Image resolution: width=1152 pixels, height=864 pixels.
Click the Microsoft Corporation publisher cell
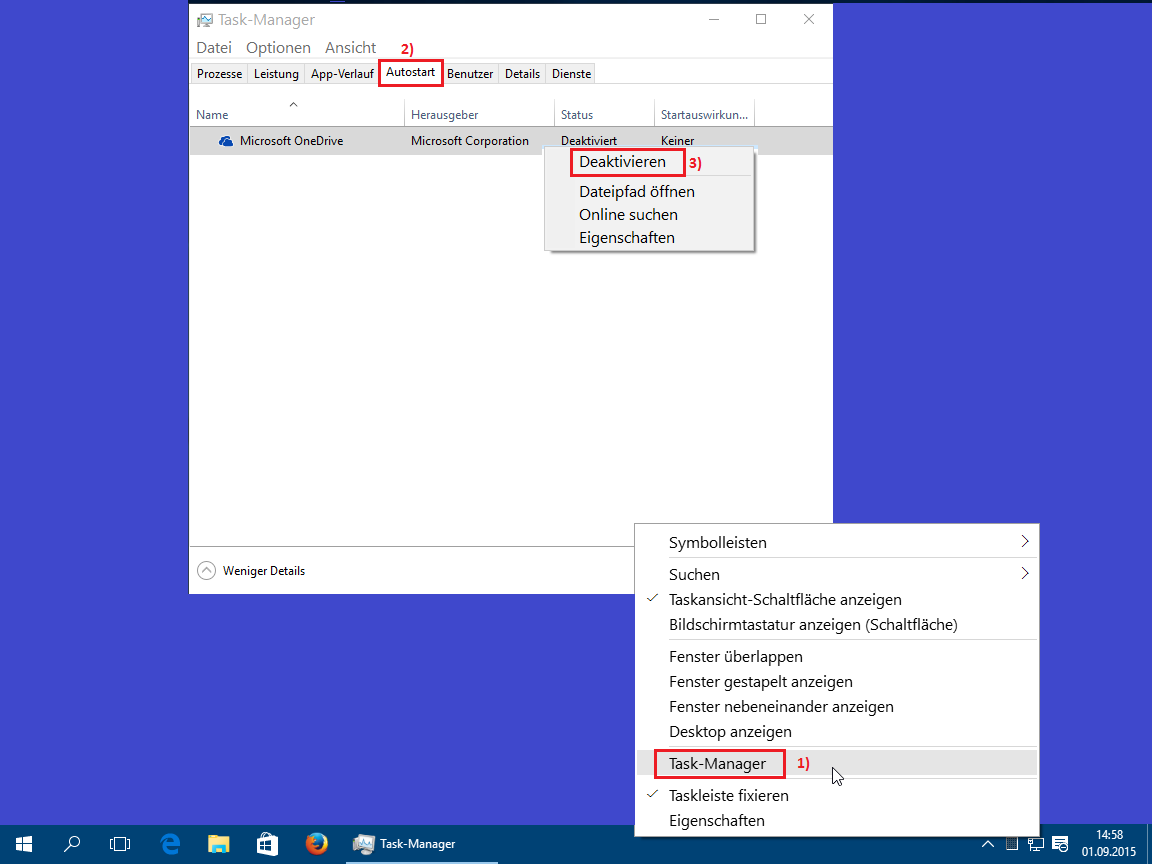[469, 141]
